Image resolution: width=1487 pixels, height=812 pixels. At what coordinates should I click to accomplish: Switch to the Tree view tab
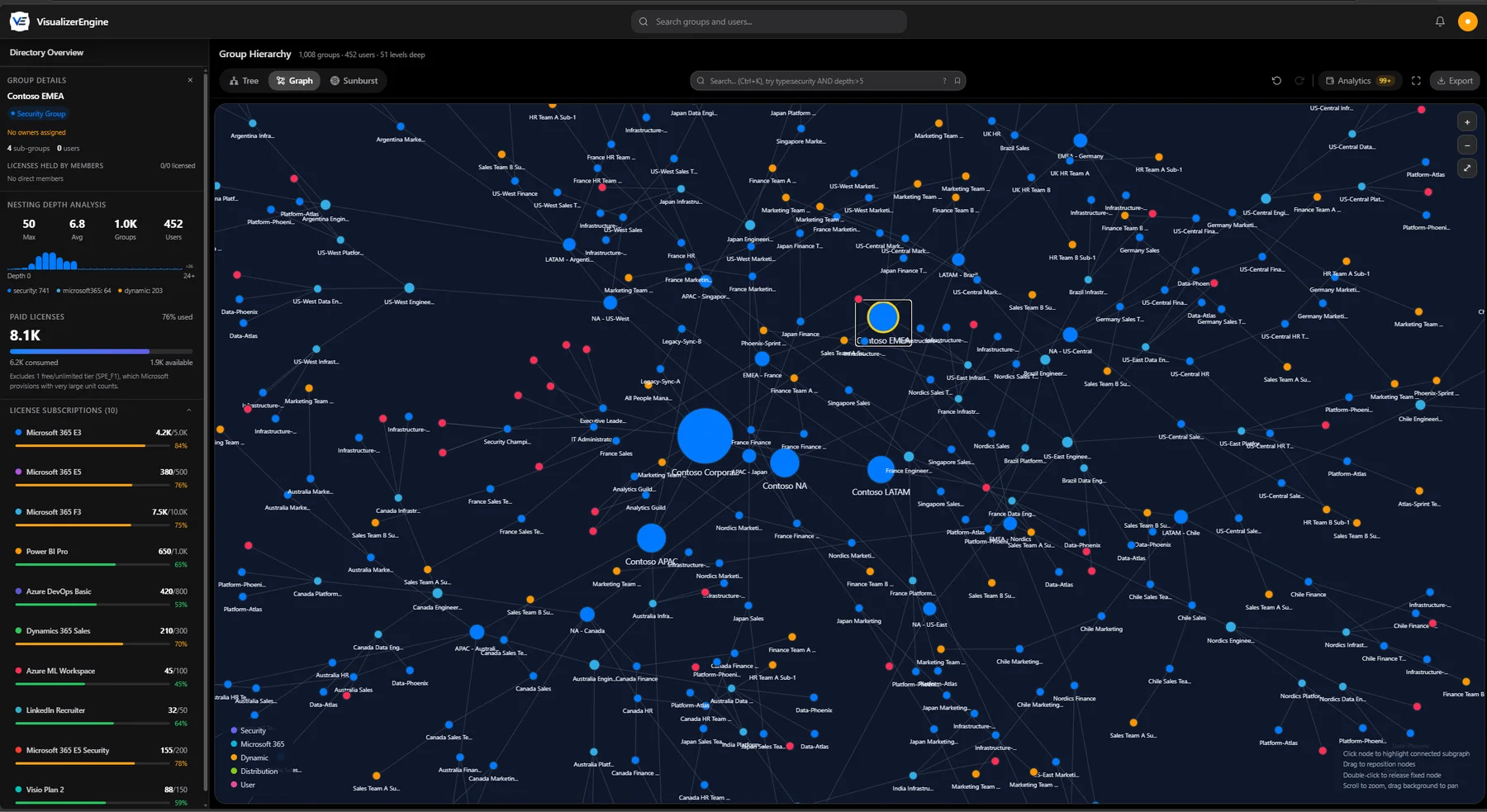click(x=244, y=81)
